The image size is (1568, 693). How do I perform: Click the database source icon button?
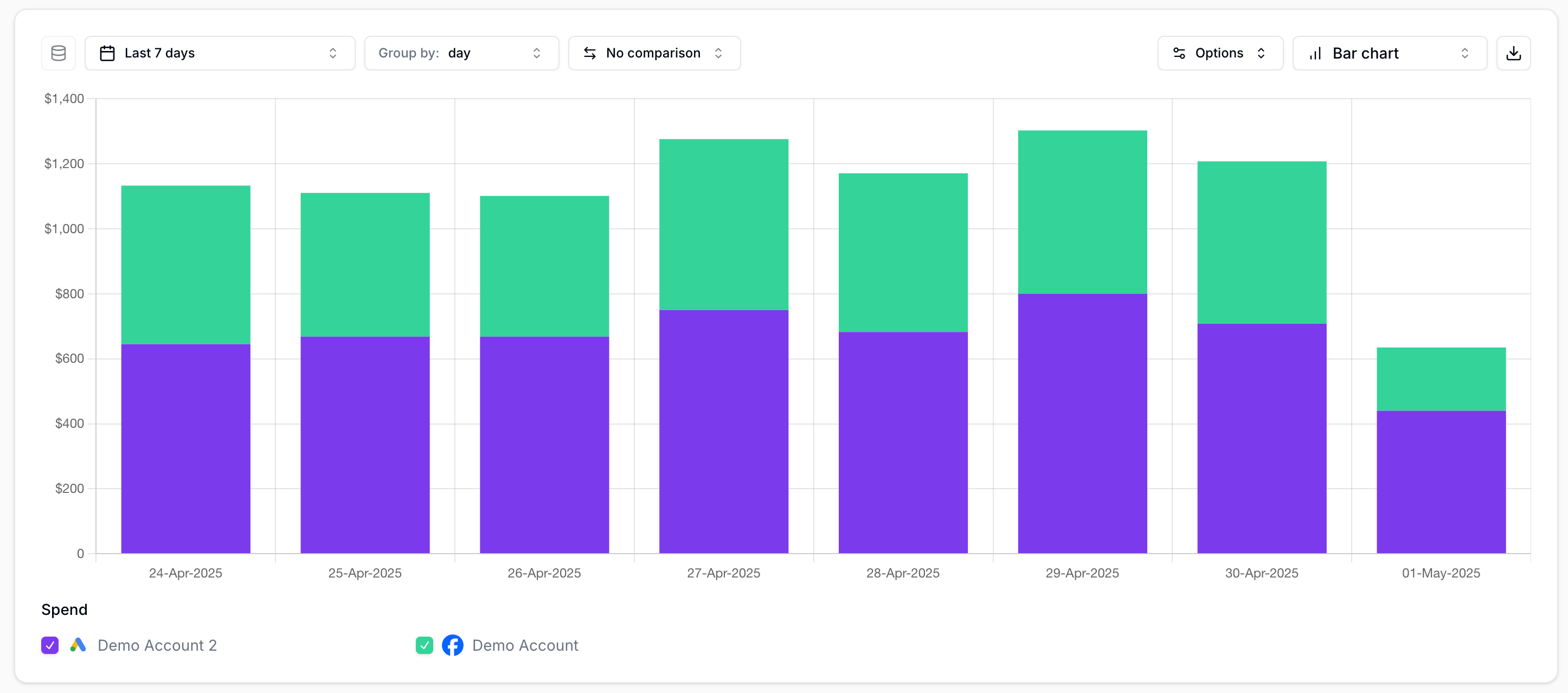point(59,53)
